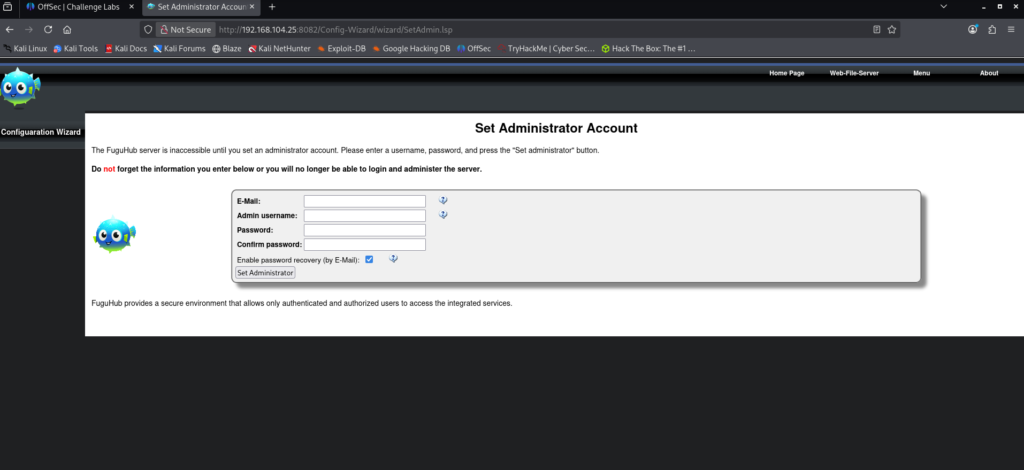This screenshot has height=470, width=1024.
Task: Go to browser home page icon
Action: coord(67,30)
